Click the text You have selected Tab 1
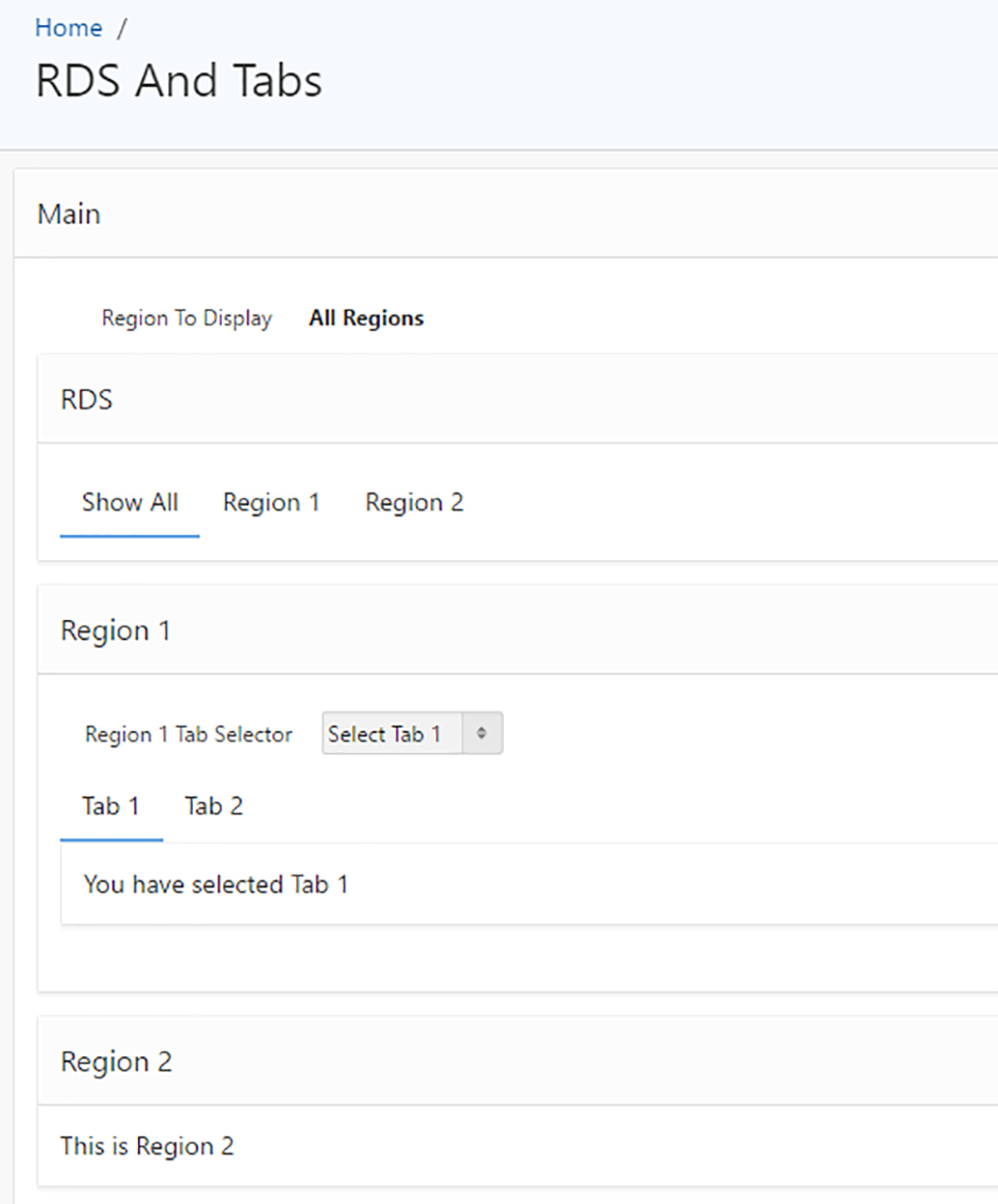Viewport: 998px width, 1204px height. (215, 884)
